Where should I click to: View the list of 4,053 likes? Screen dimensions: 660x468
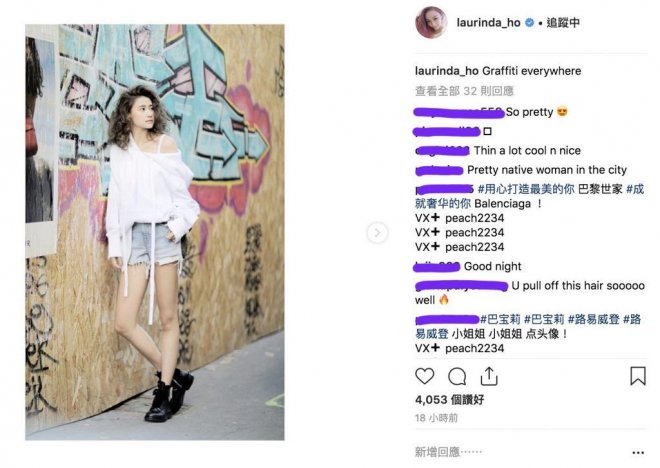pyautogui.click(x=450, y=400)
